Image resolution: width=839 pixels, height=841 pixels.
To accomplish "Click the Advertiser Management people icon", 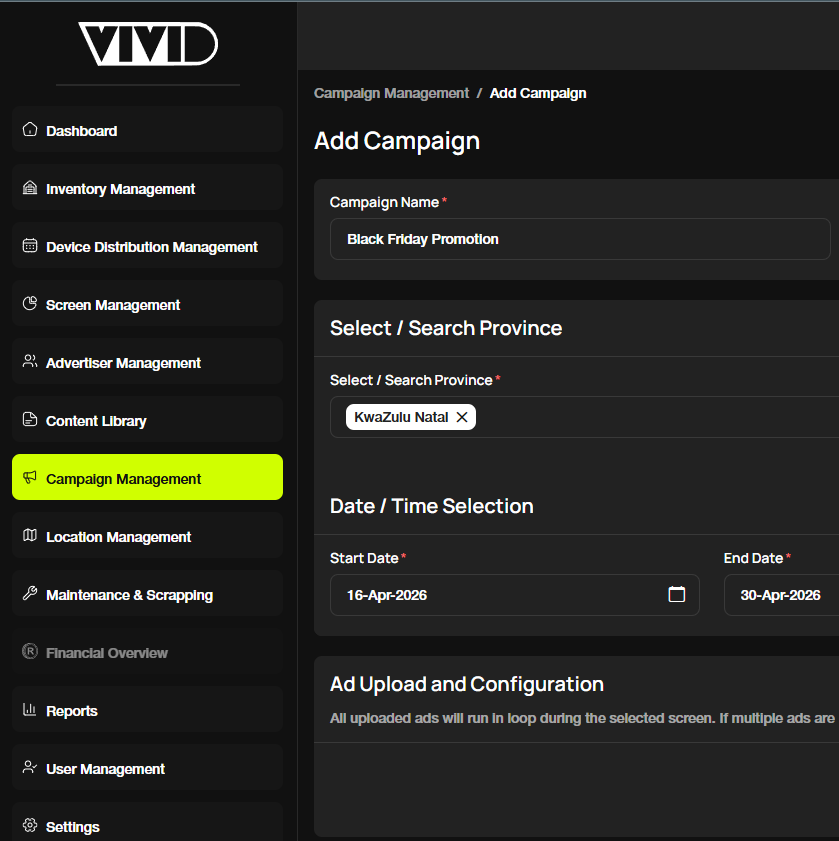I will pyautogui.click(x=27, y=362).
